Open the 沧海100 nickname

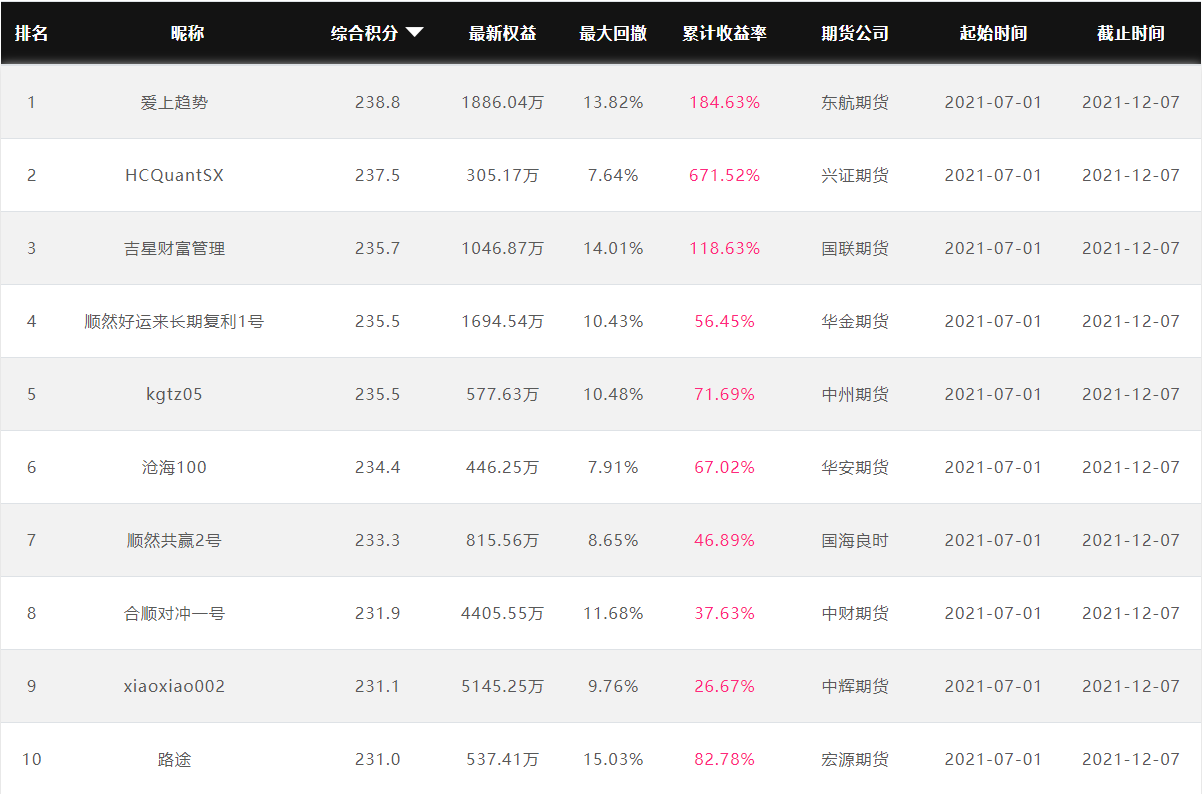point(174,467)
